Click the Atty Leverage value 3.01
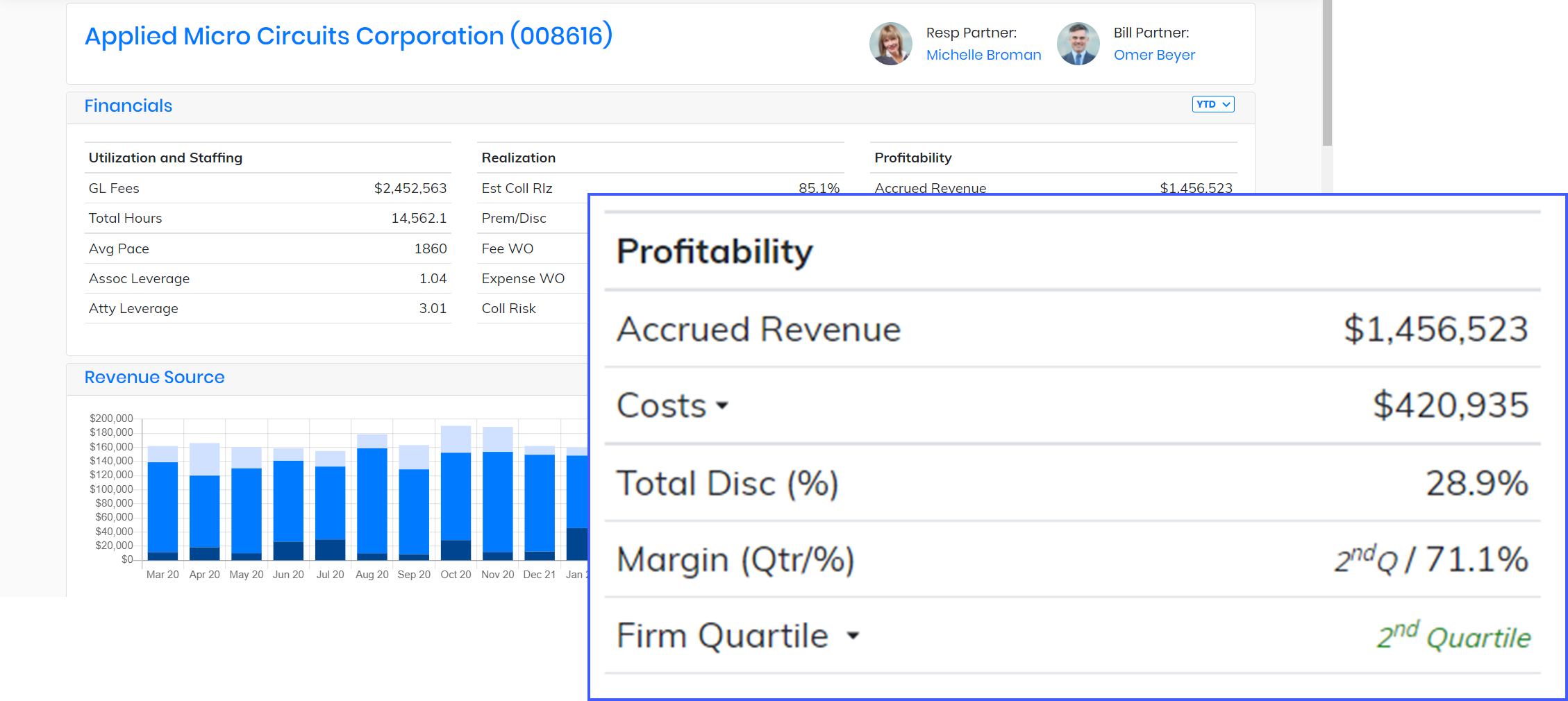 point(433,308)
